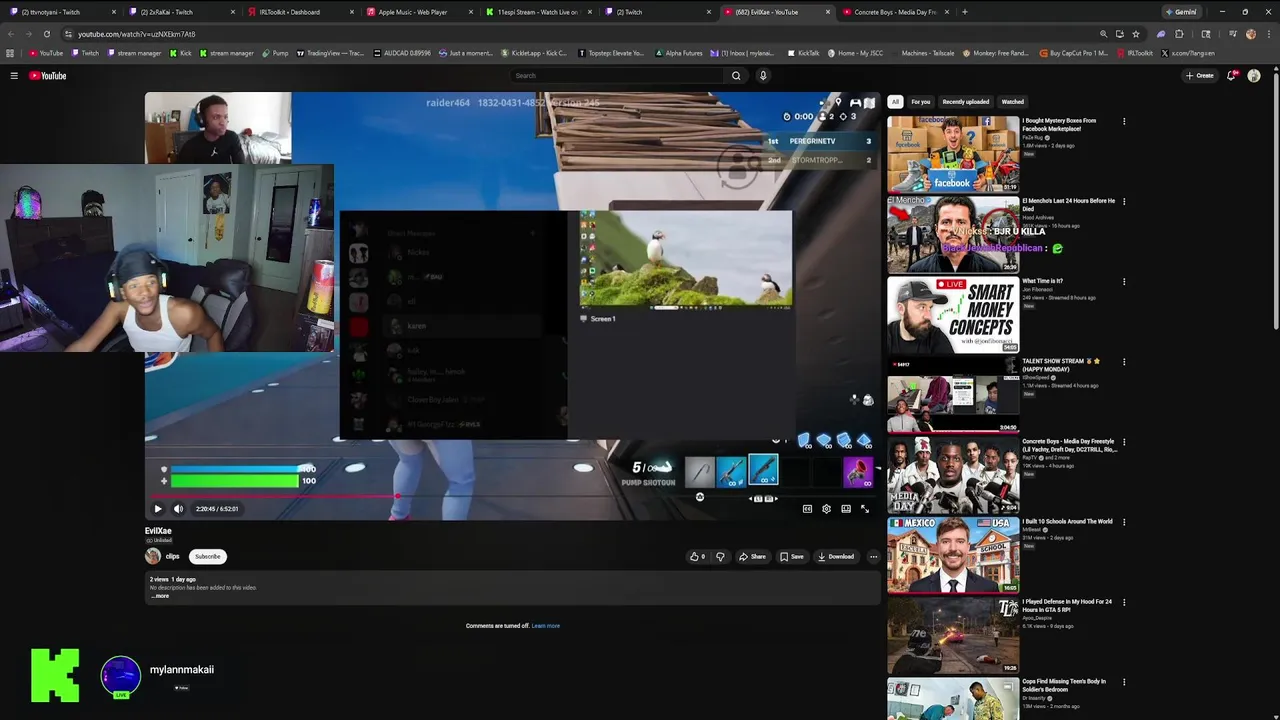Open the Create button menu

[1200, 76]
